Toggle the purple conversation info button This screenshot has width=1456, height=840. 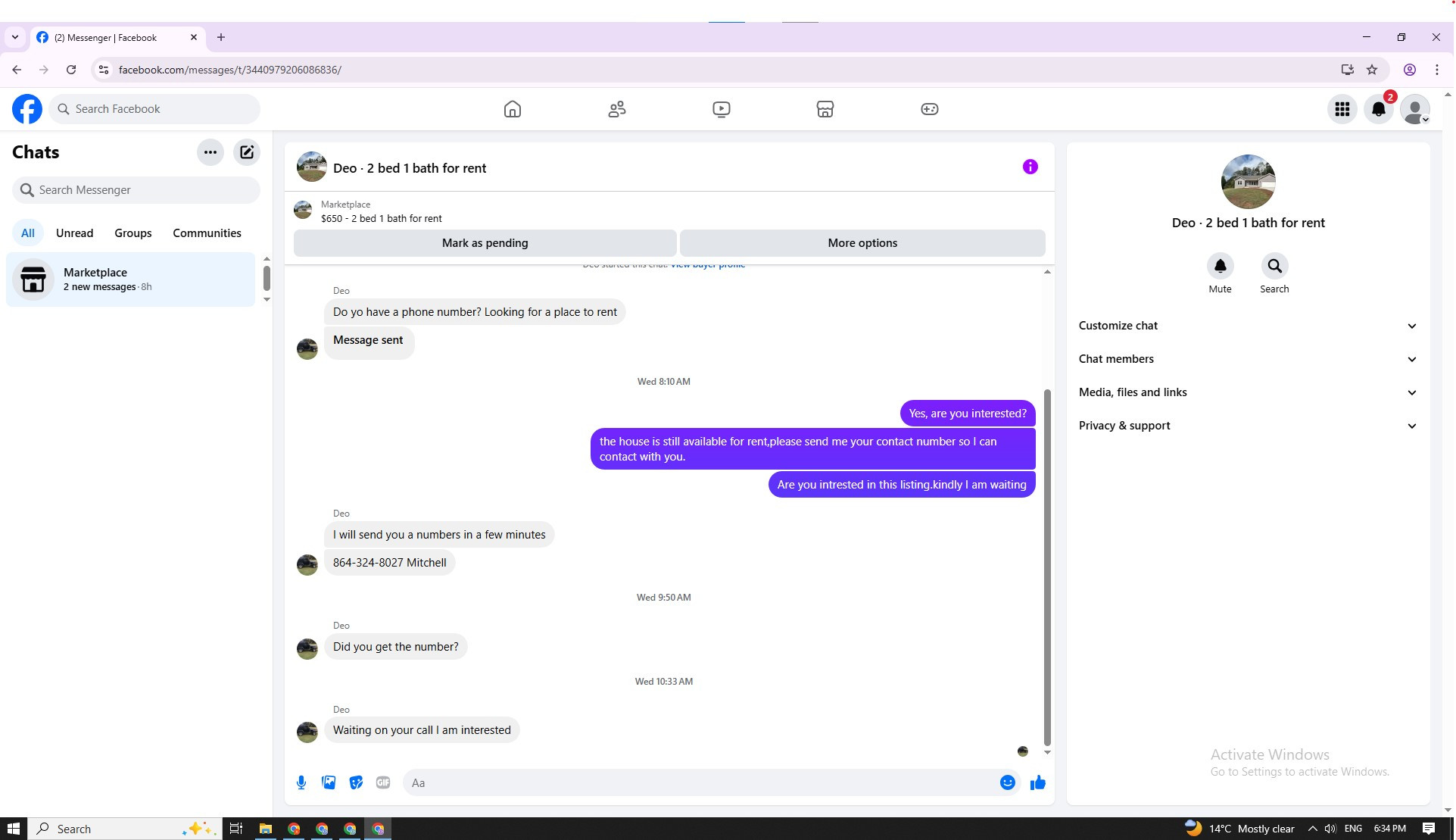[x=1030, y=167]
